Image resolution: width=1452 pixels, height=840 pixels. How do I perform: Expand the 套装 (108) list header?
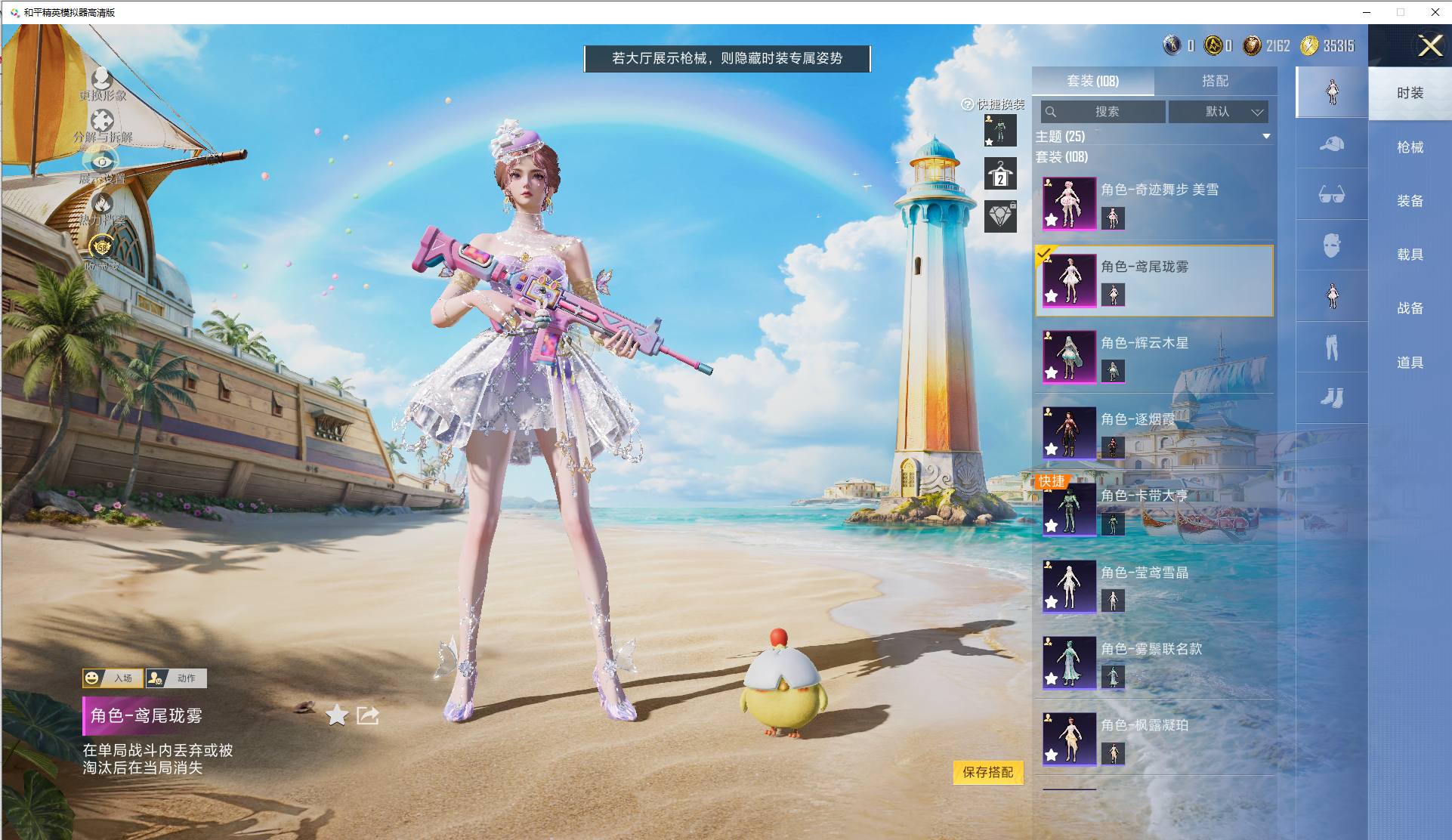click(1062, 157)
